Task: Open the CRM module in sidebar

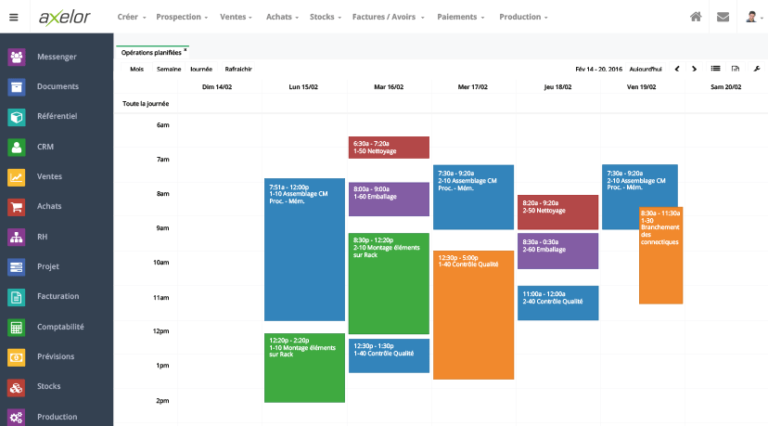Action: click(x=45, y=147)
